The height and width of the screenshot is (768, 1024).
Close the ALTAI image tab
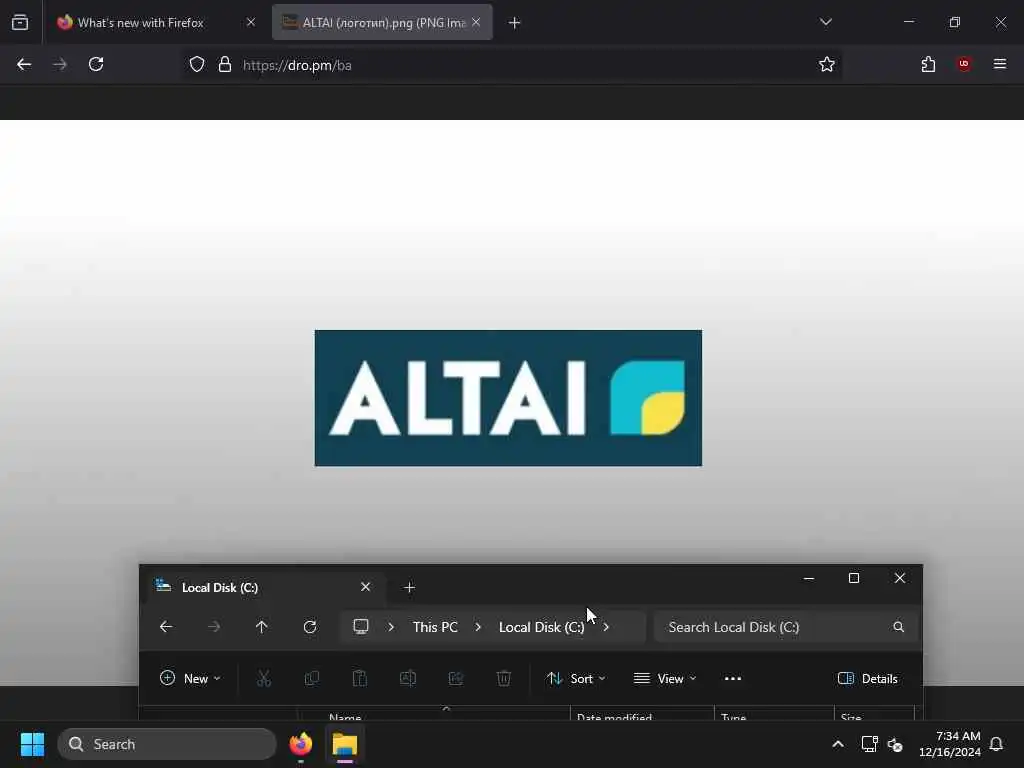tap(476, 22)
